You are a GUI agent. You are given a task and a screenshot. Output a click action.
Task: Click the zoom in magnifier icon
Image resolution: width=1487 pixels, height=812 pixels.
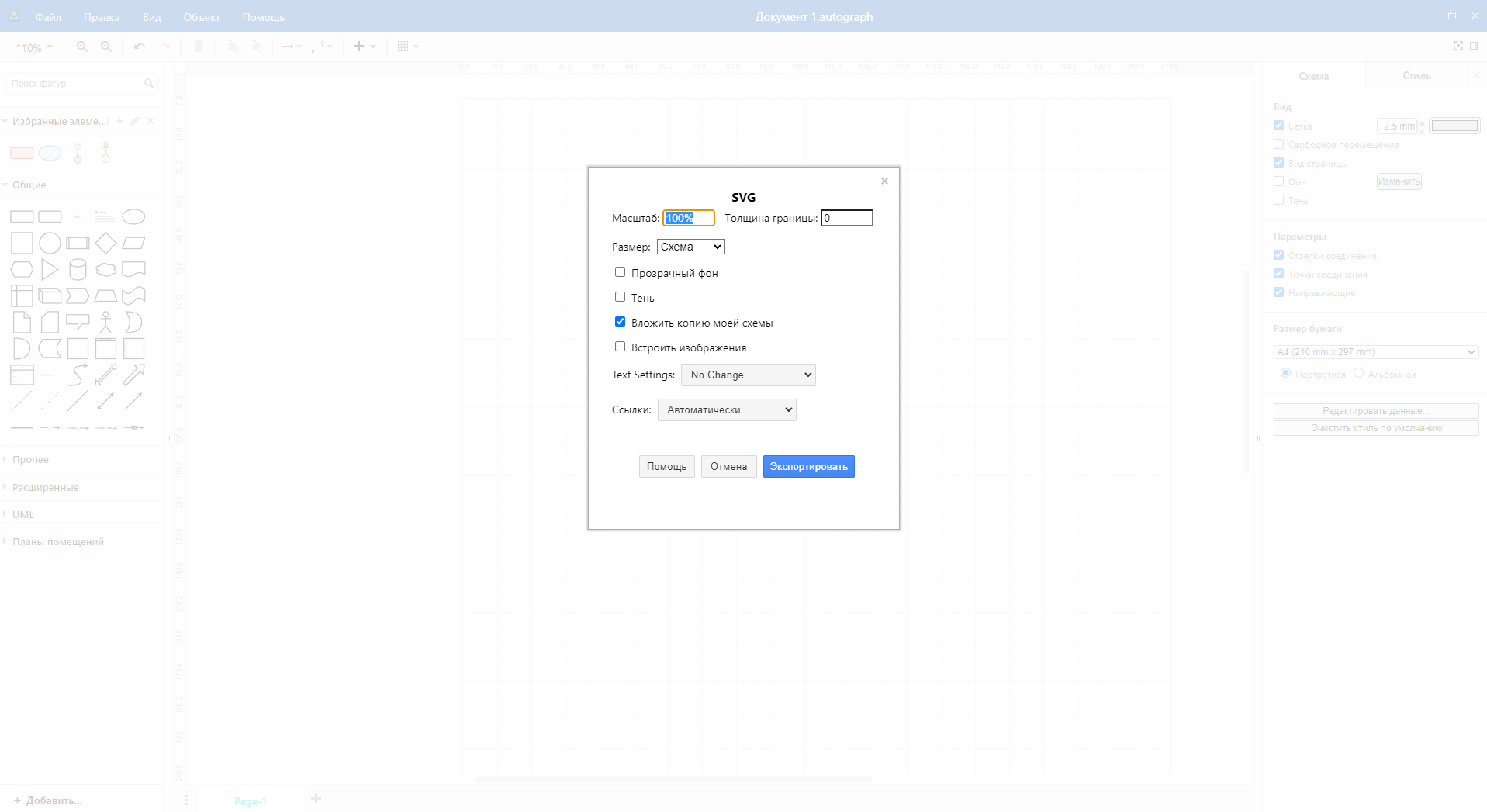pos(81,47)
